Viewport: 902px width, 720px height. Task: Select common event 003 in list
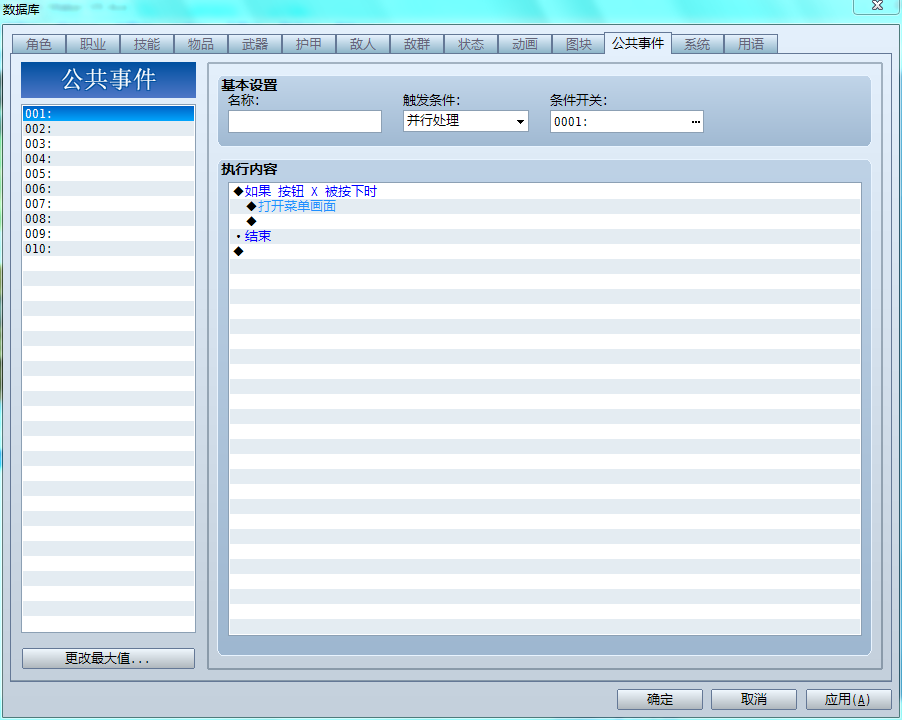click(x=108, y=143)
